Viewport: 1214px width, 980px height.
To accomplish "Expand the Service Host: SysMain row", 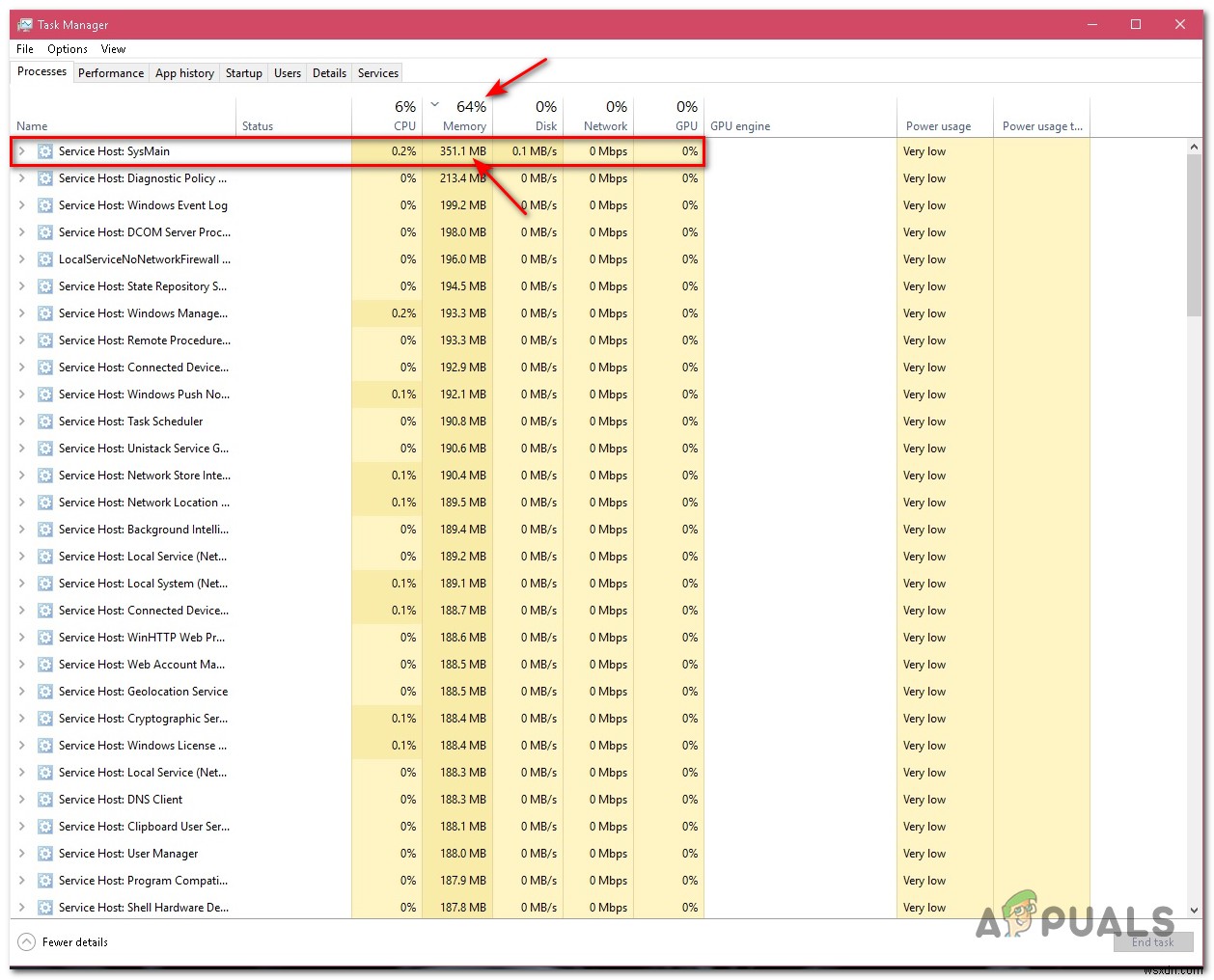I will click(x=21, y=151).
